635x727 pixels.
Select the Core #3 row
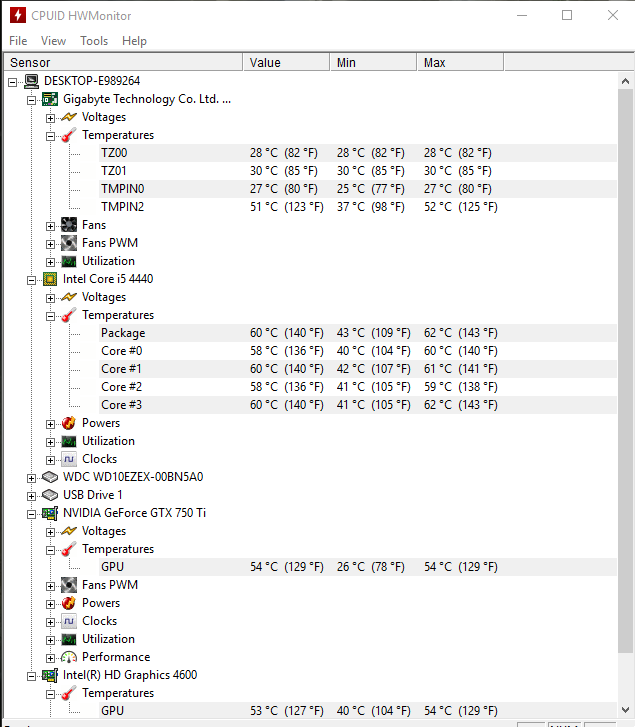pyautogui.click(x=358, y=405)
